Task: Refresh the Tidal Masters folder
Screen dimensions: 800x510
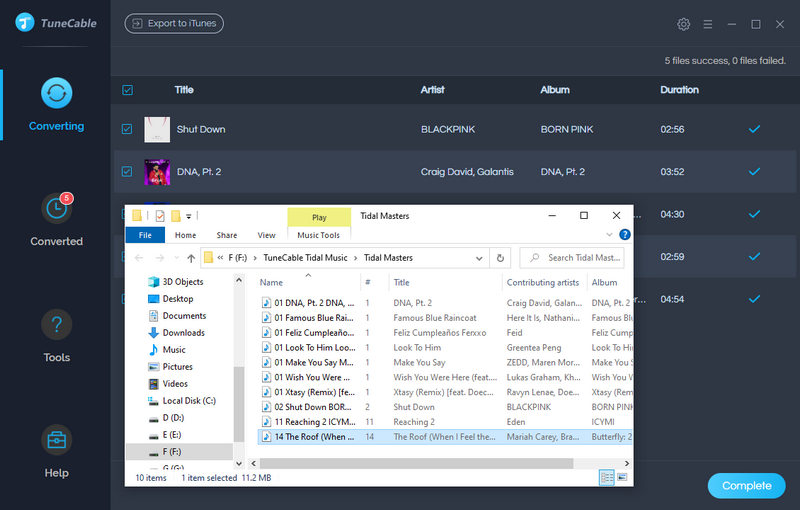Action: click(501, 258)
